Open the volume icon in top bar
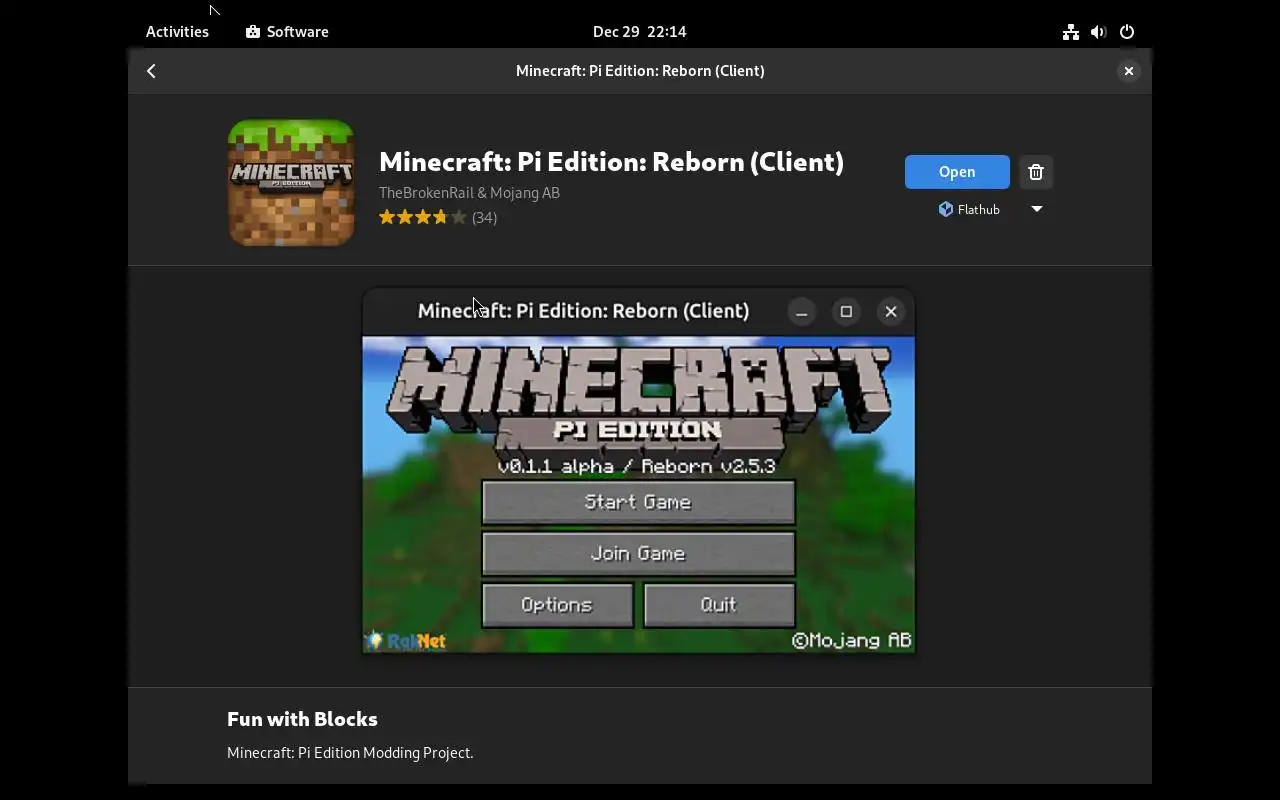The height and width of the screenshot is (800, 1280). (1099, 32)
